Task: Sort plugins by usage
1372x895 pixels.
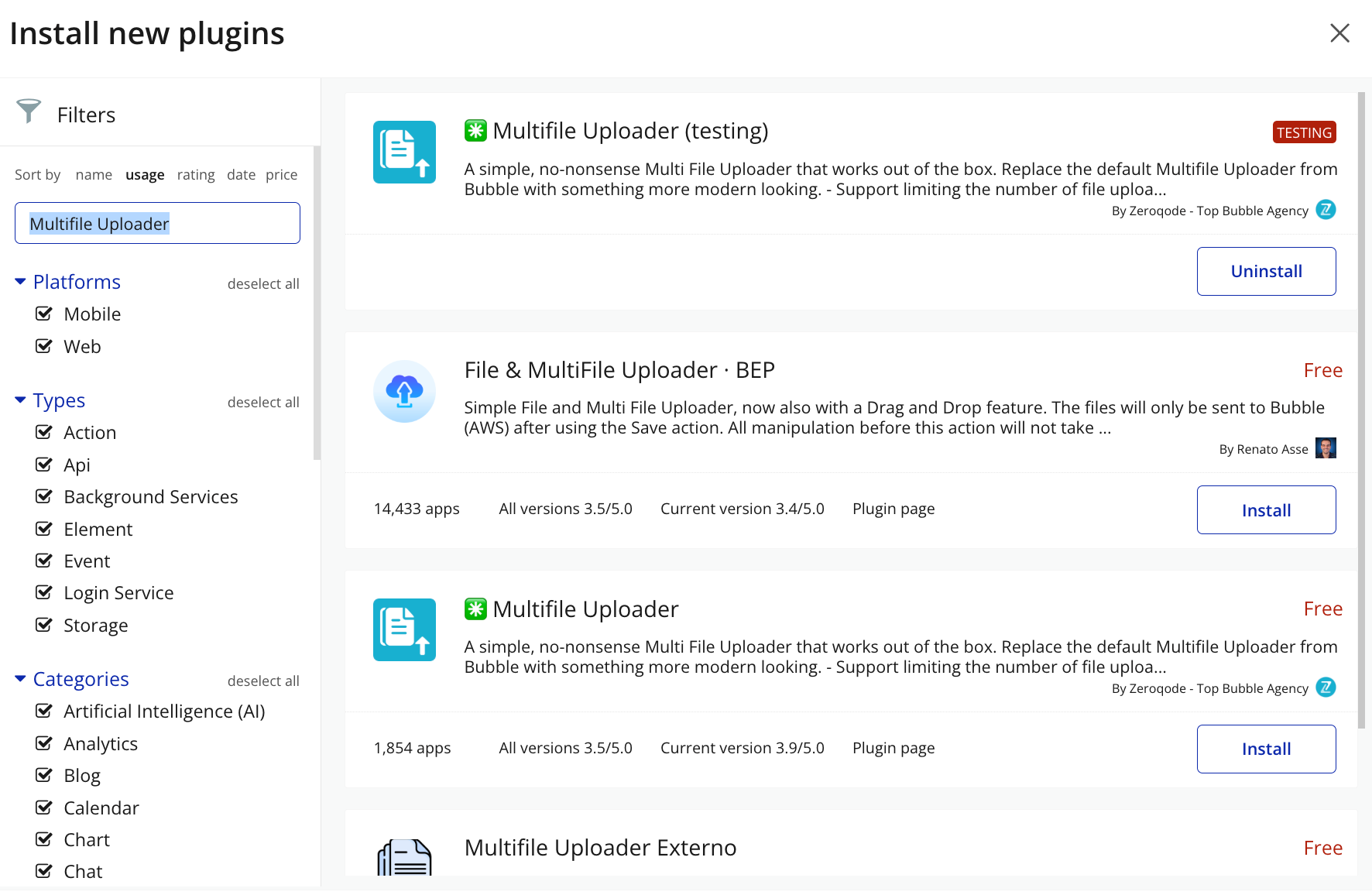Action: coord(145,175)
